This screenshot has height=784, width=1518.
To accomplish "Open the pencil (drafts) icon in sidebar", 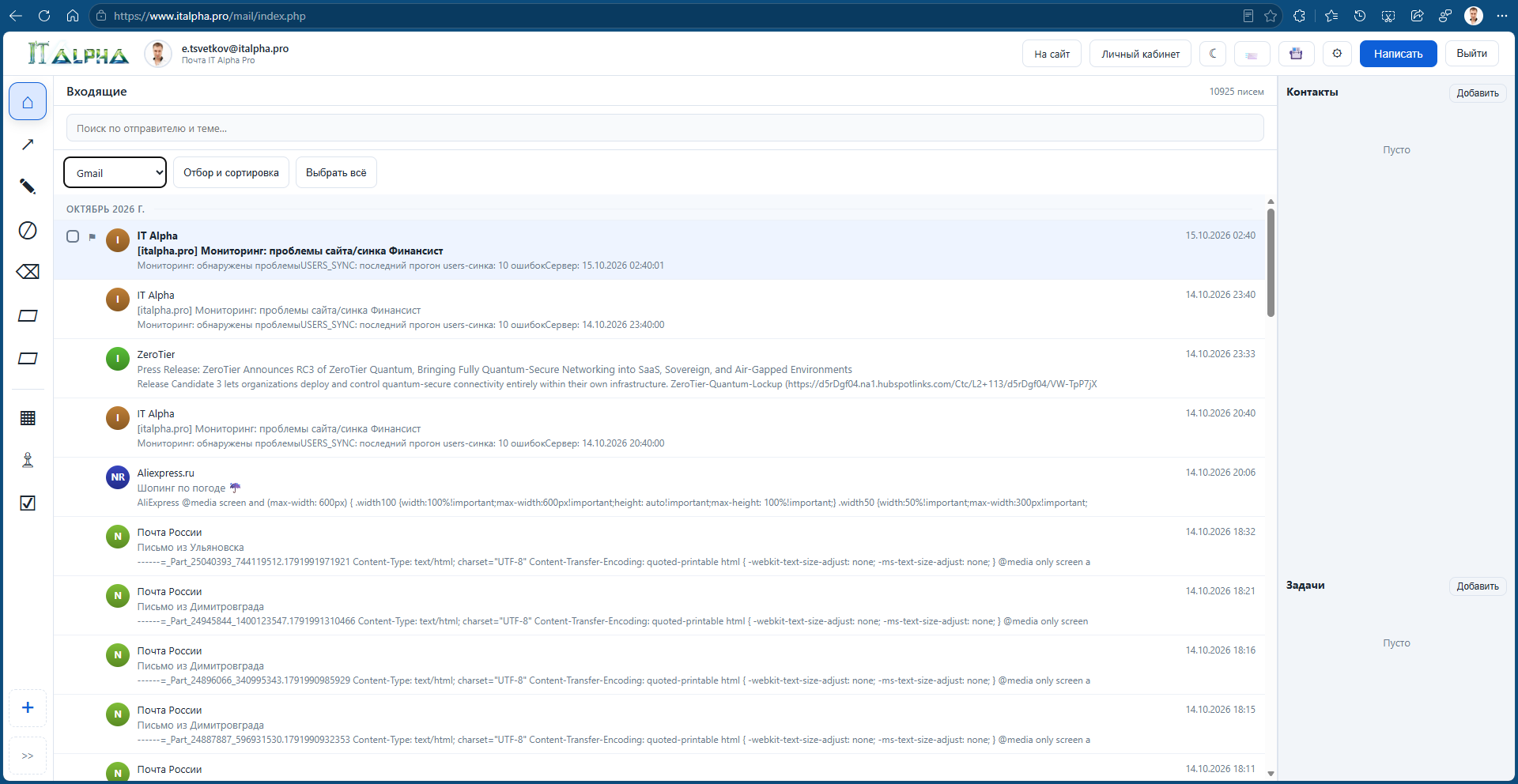I will [28, 187].
